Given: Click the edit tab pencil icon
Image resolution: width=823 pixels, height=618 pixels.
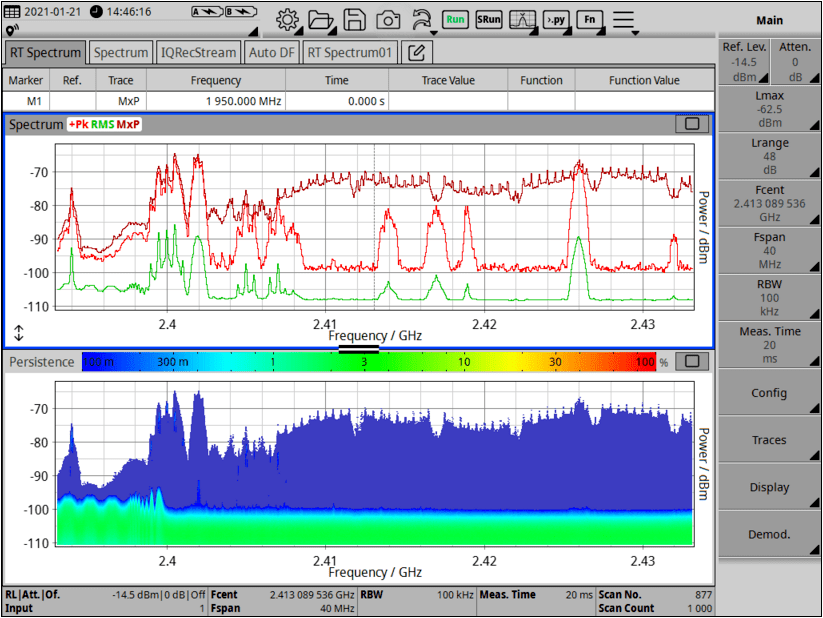Looking at the screenshot, I should [418, 52].
